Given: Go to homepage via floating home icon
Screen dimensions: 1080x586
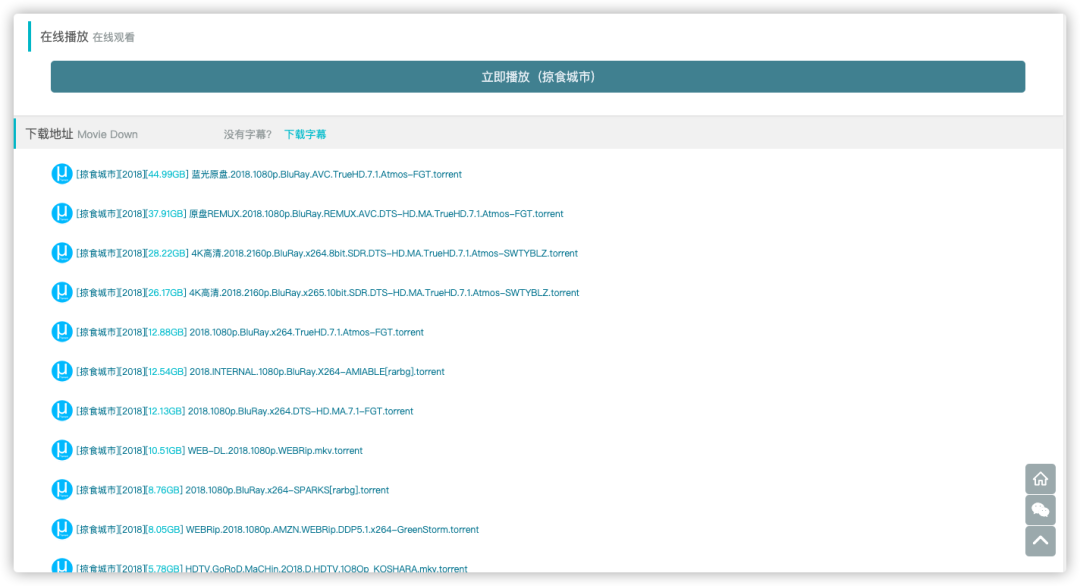Looking at the screenshot, I should [1040, 479].
